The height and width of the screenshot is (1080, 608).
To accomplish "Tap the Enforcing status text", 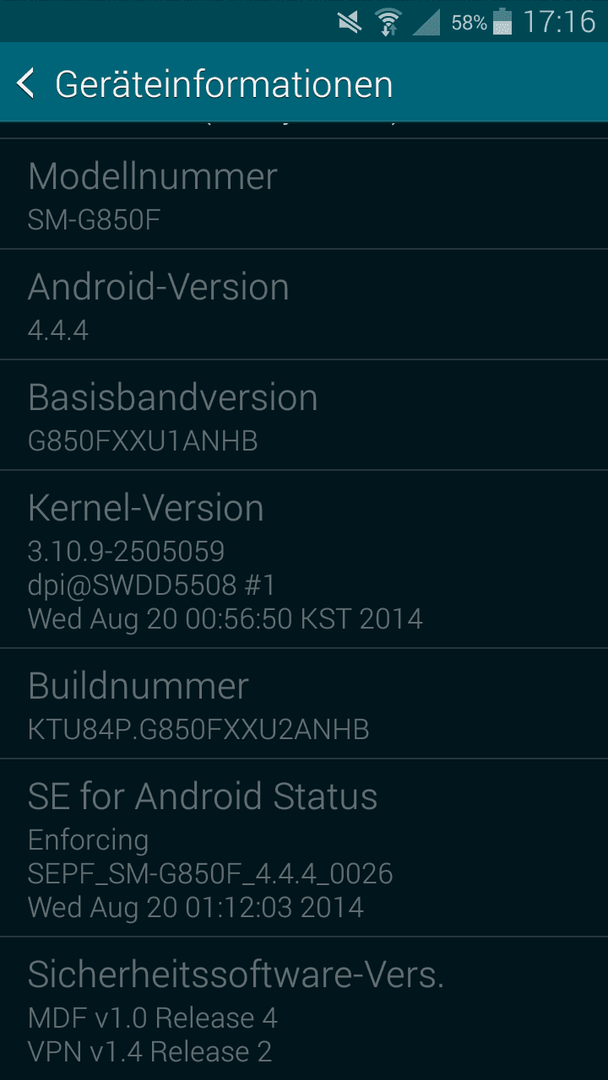I will 88,840.
